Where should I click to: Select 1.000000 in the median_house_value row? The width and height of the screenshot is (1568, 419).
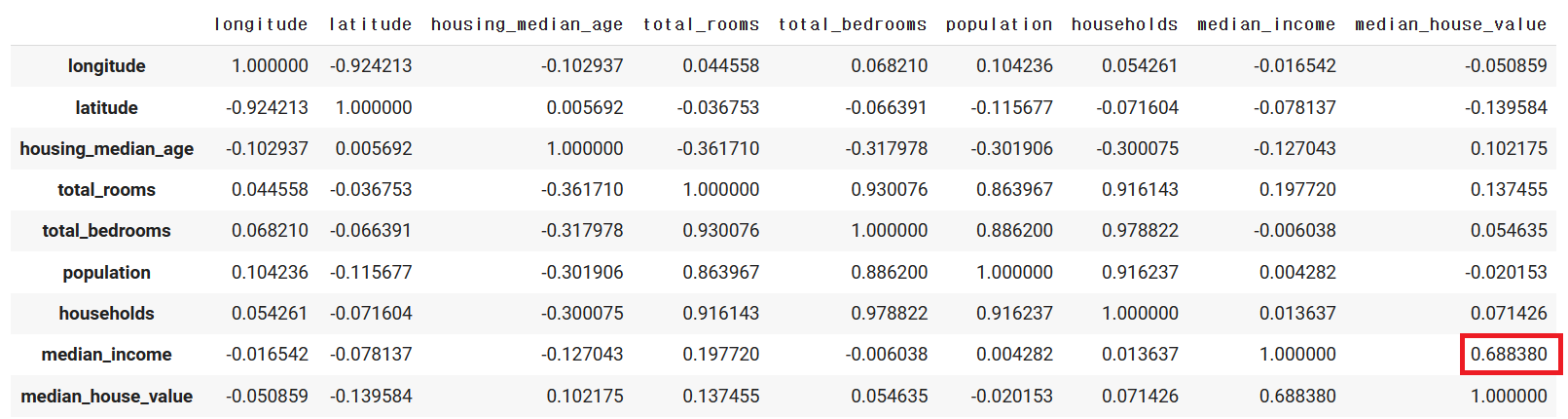1509,397
